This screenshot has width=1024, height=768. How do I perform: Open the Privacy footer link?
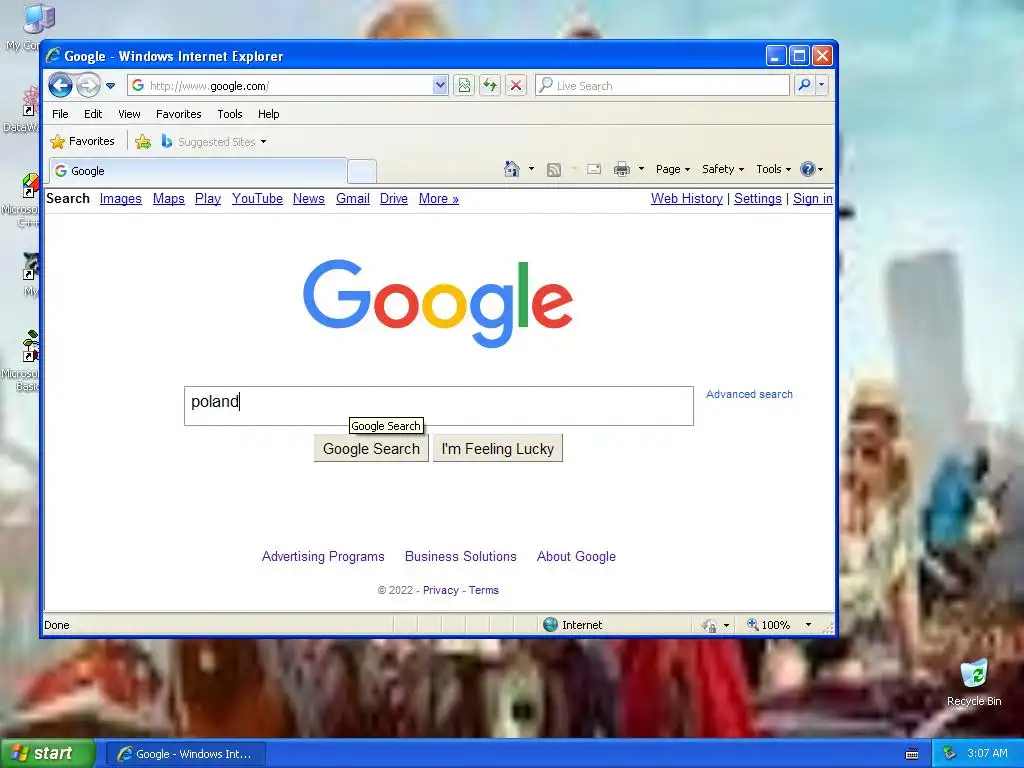tap(441, 590)
